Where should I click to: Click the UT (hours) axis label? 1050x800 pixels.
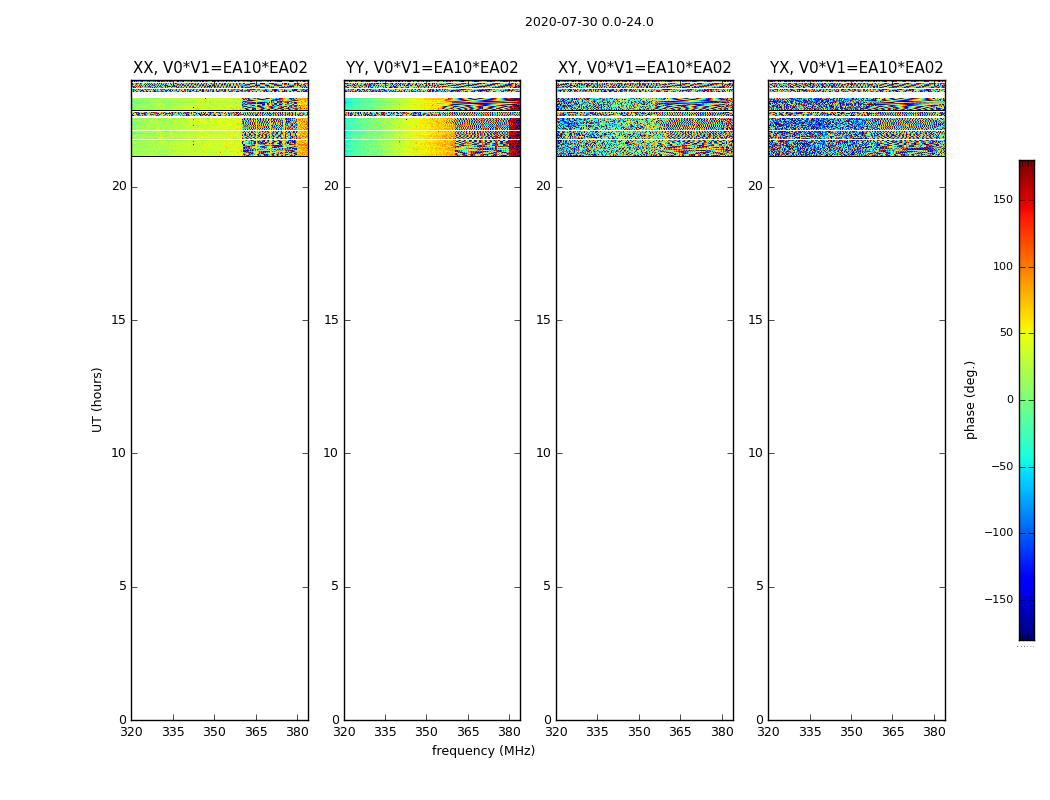pos(97,399)
